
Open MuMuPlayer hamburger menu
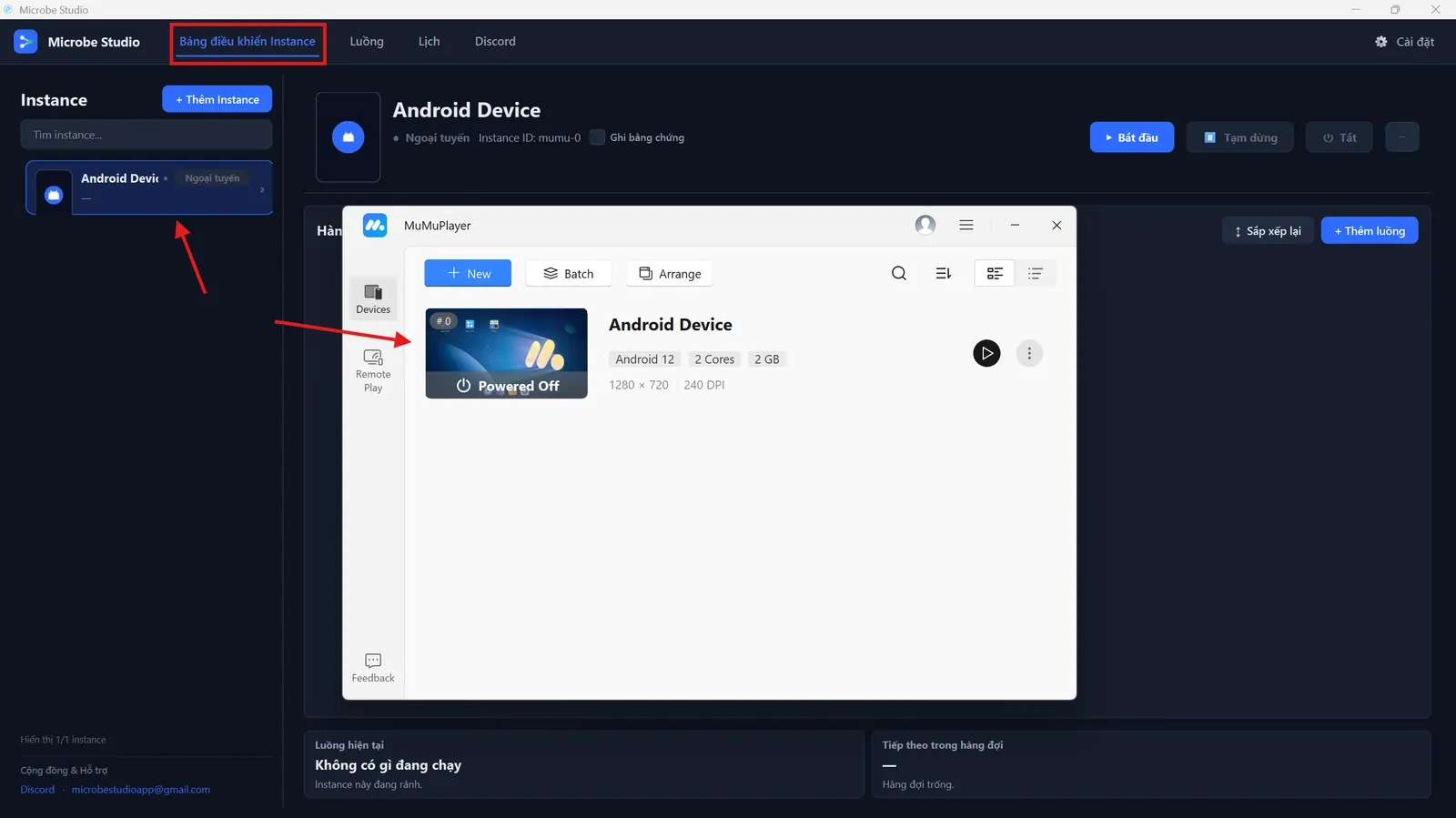tap(966, 225)
